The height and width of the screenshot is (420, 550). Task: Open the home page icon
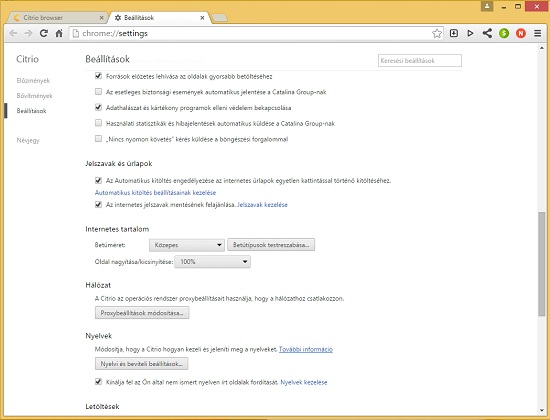coord(59,33)
